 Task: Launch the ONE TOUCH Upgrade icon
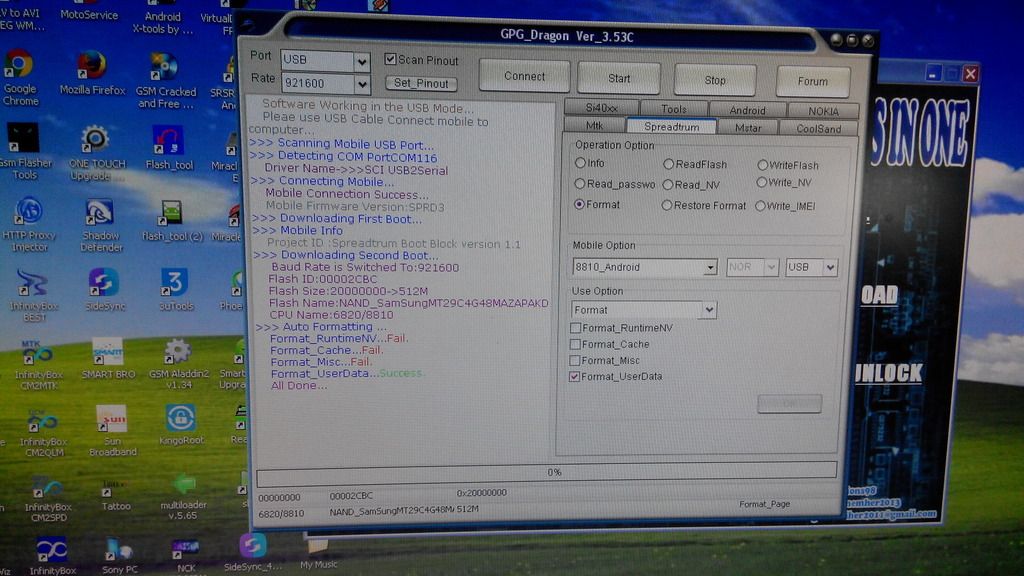point(96,152)
